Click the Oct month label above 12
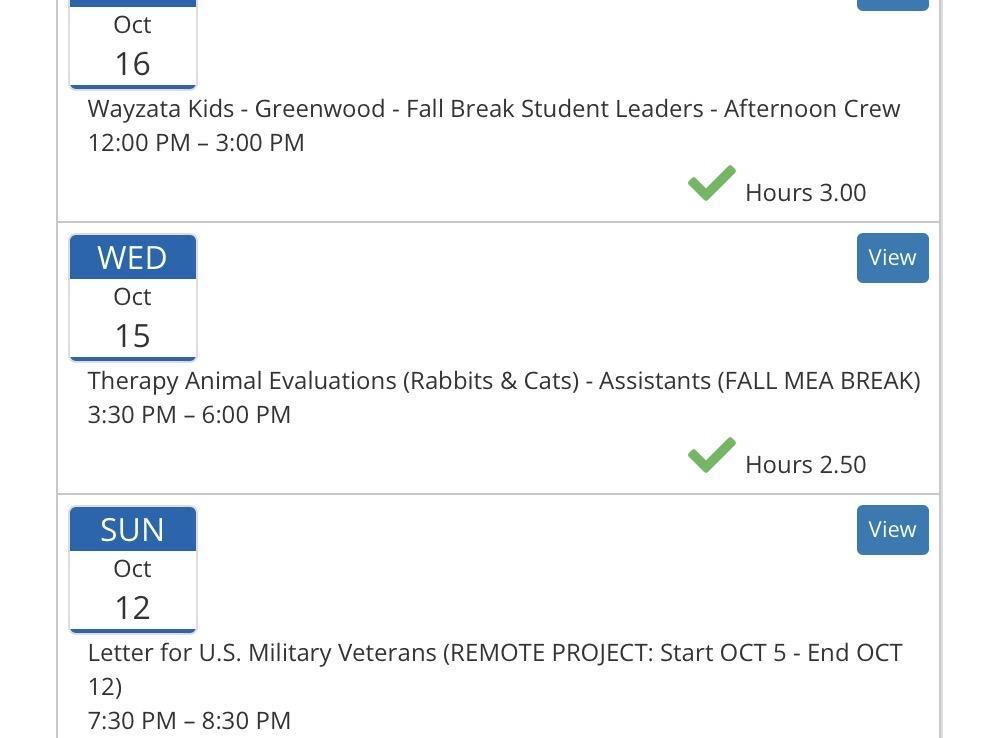Viewport: 984px width, 738px height. (x=133, y=569)
